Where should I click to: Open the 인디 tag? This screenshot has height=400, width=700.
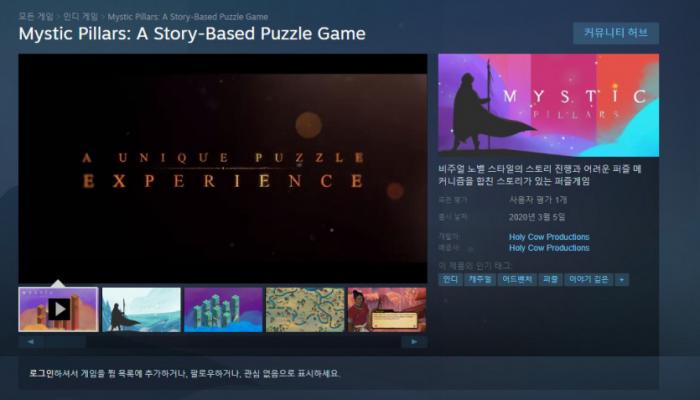point(450,280)
